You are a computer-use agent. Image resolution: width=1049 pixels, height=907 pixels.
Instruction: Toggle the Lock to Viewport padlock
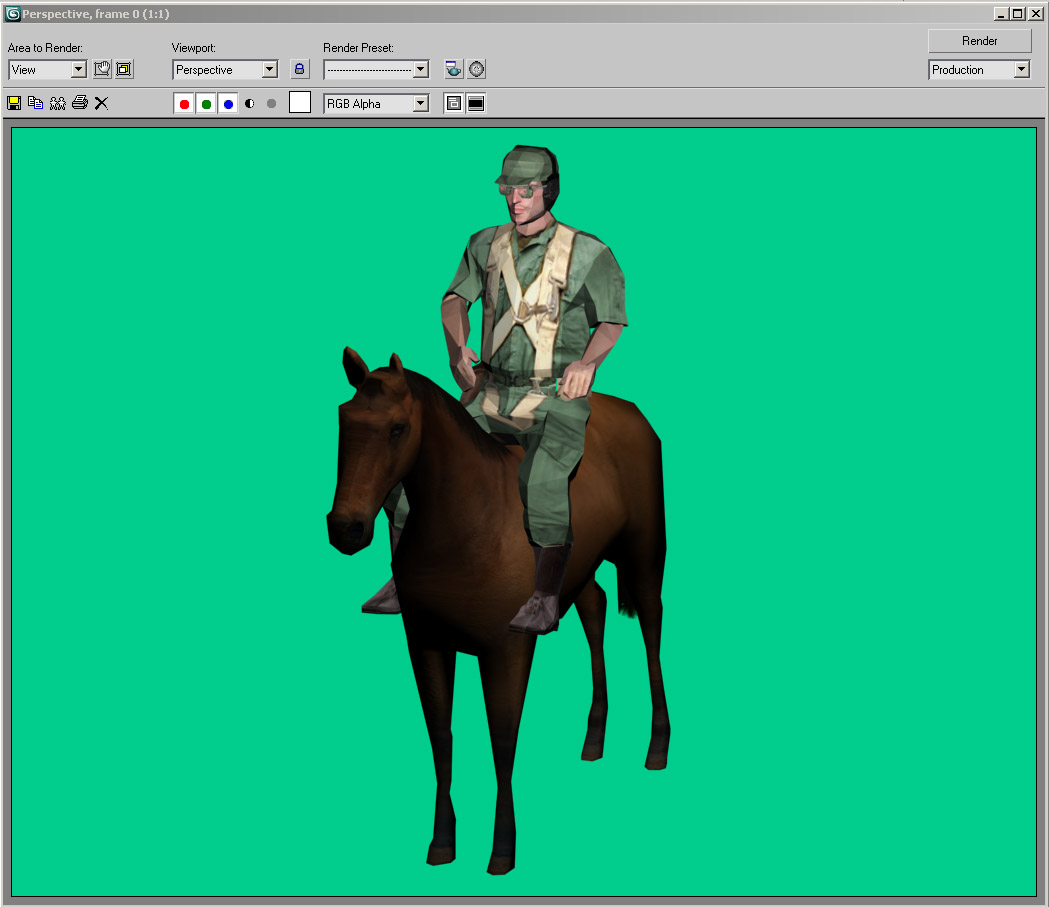pyautogui.click(x=299, y=69)
